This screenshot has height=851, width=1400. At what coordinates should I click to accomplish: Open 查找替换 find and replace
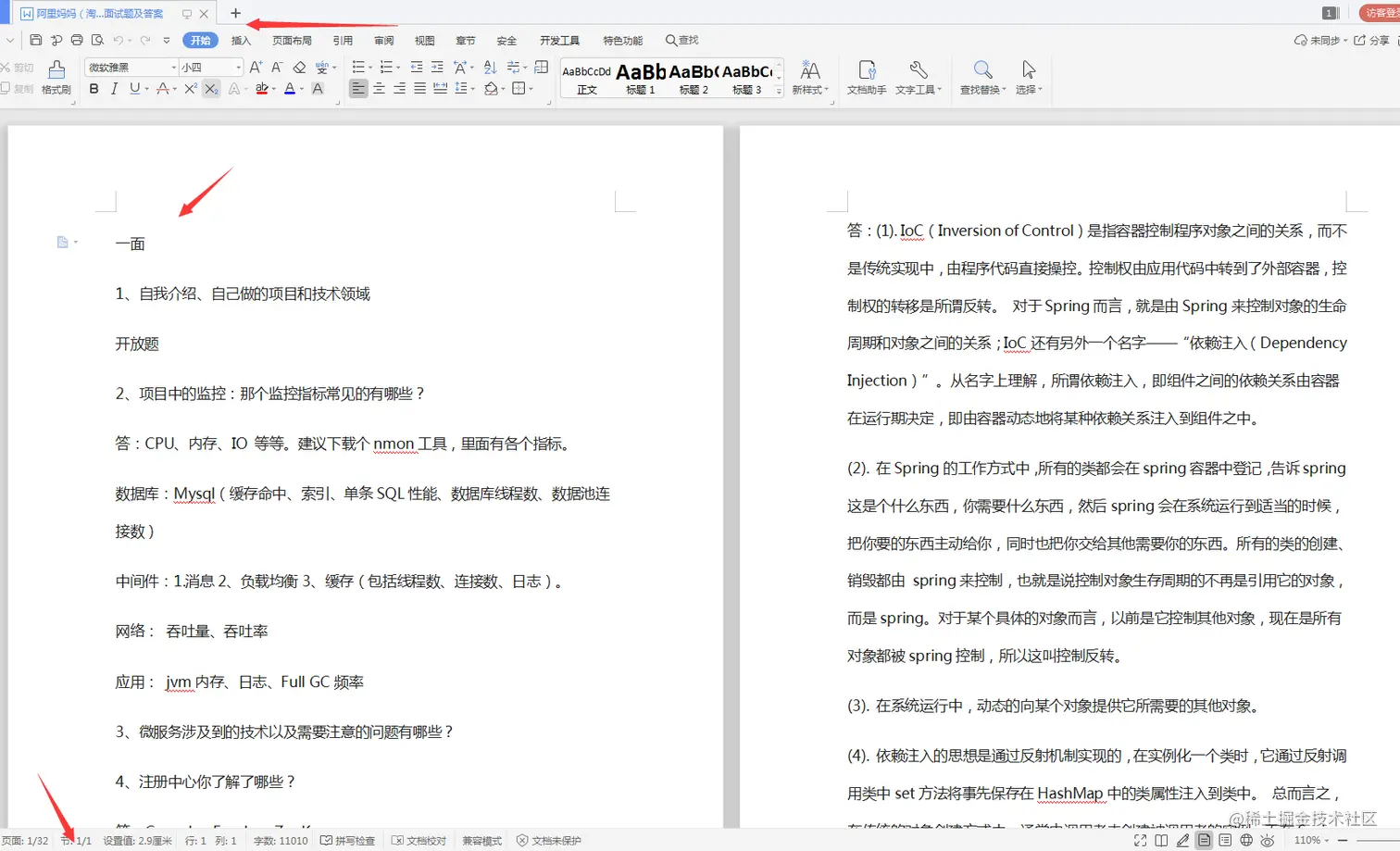coord(982,78)
